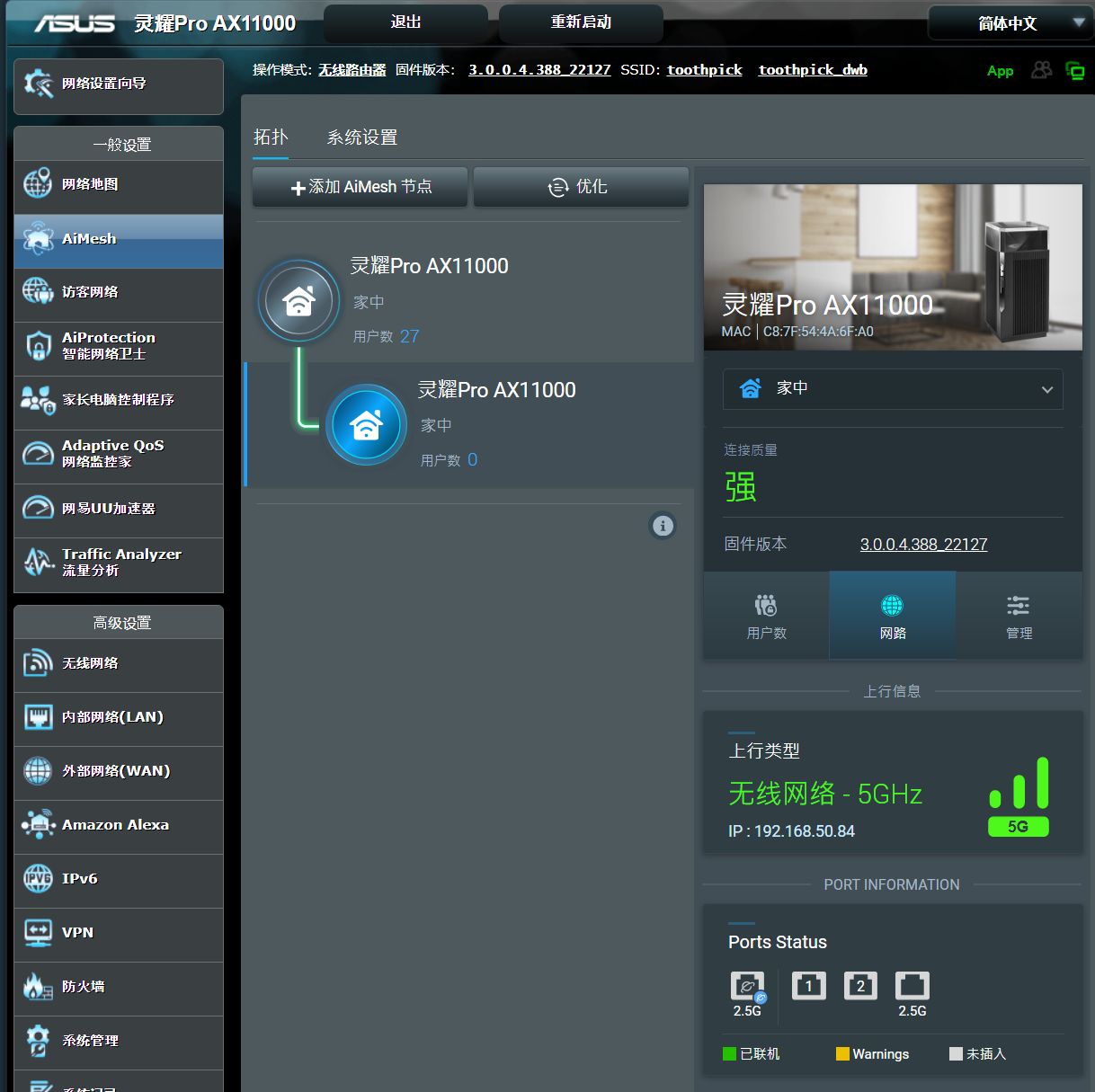The width and height of the screenshot is (1095, 1092).
Task: Click the 退出 logout button
Action: click(x=405, y=22)
